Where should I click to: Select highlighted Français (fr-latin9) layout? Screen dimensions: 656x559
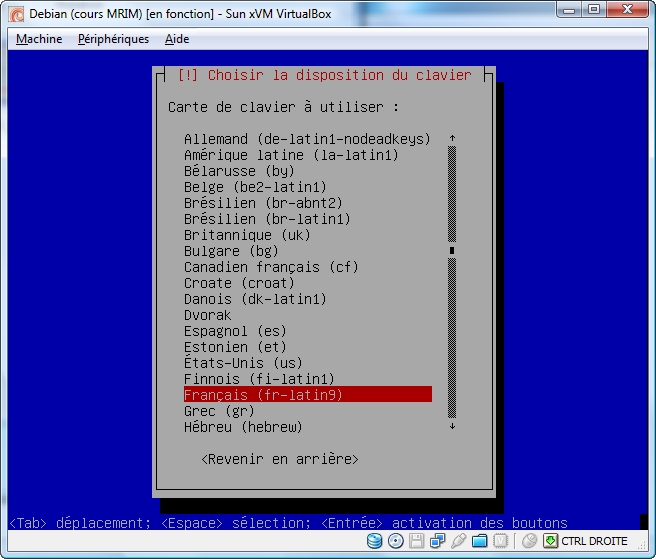308,394
